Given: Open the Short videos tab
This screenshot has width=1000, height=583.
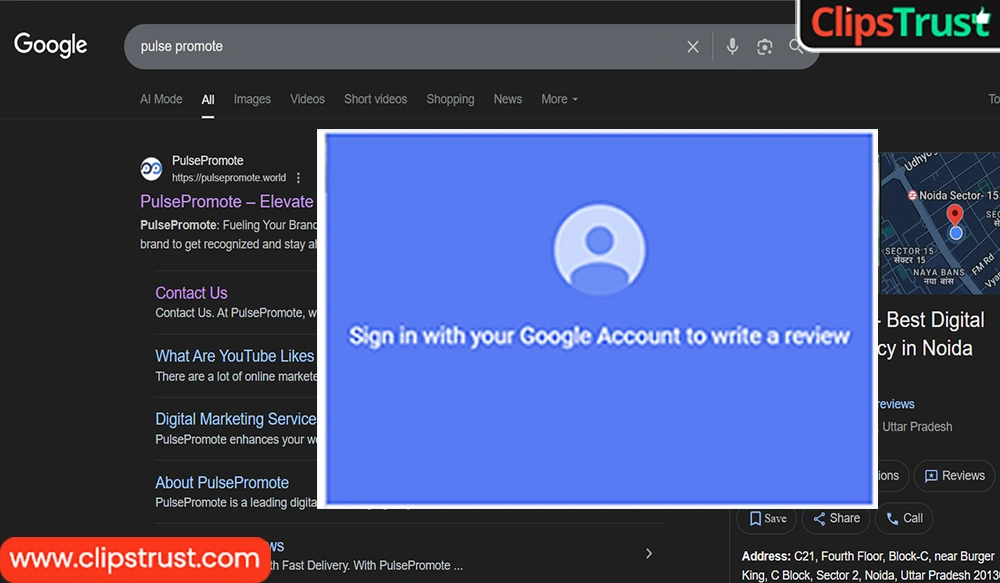Looking at the screenshot, I should (375, 99).
